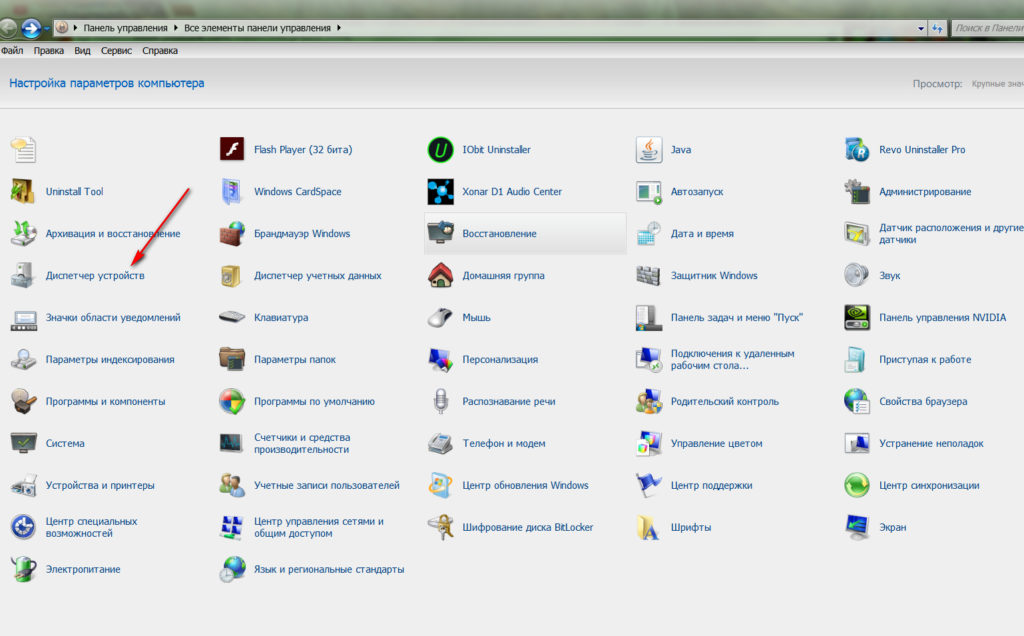Image resolution: width=1024 pixels, height=636 pixels.
Task: Expand the Просмотр view mode dropdown
Action: (x=996, y=84)
